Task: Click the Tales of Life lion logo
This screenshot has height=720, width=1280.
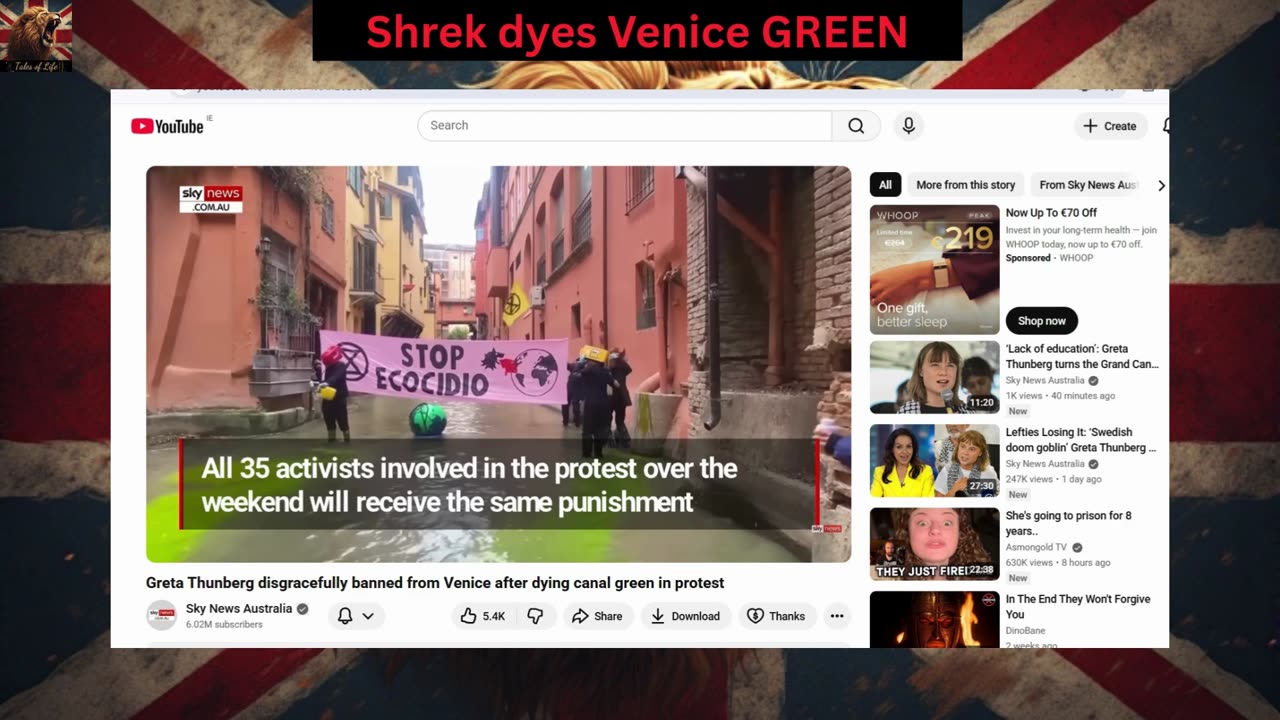Action: tap(37, 37)
